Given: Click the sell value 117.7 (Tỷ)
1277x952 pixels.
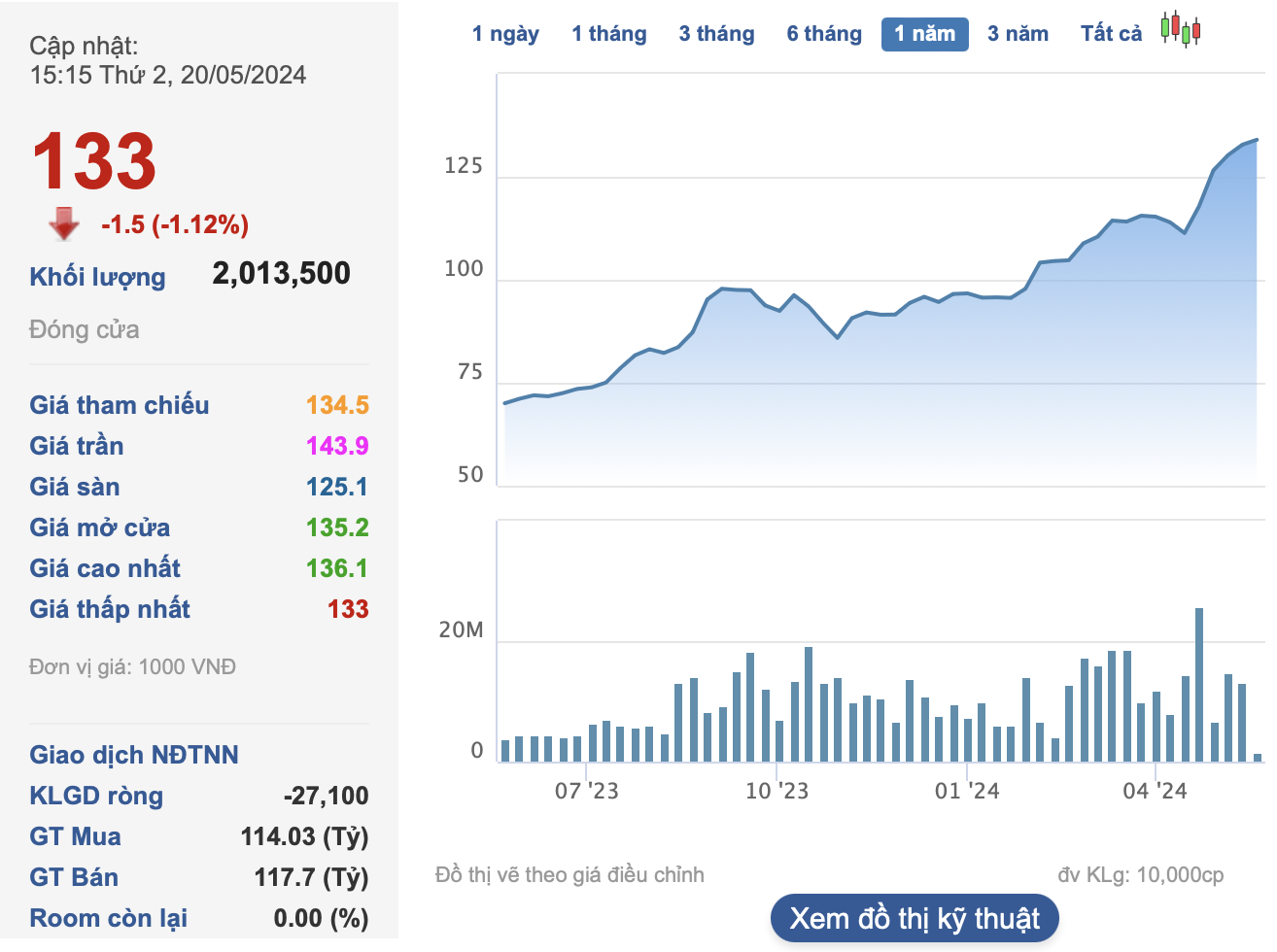Looking at the screenshot, I should pyautogui.click(x=312, y=877).
